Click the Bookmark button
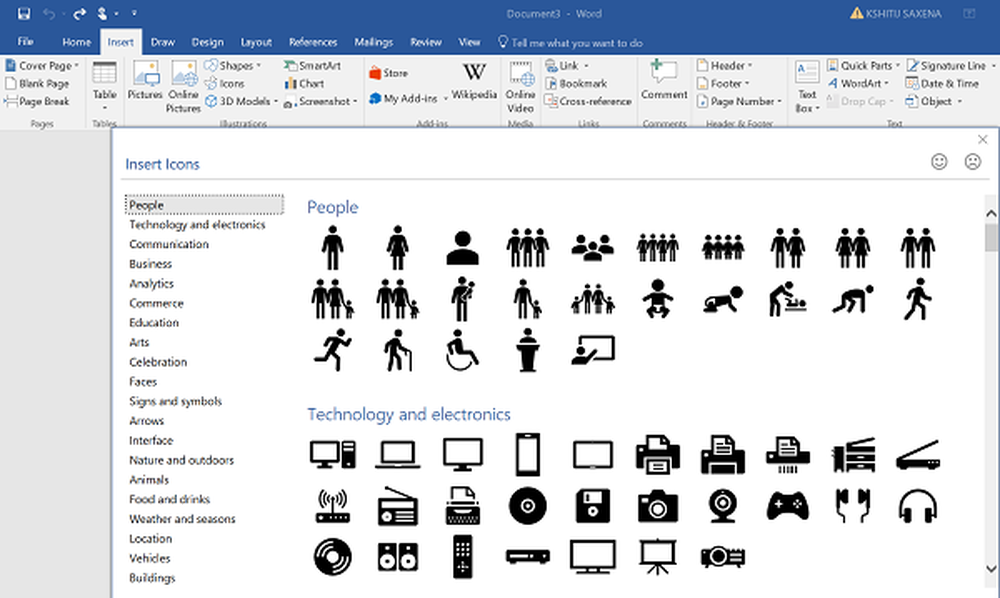1000x598 pixels. tap(577, 84)
